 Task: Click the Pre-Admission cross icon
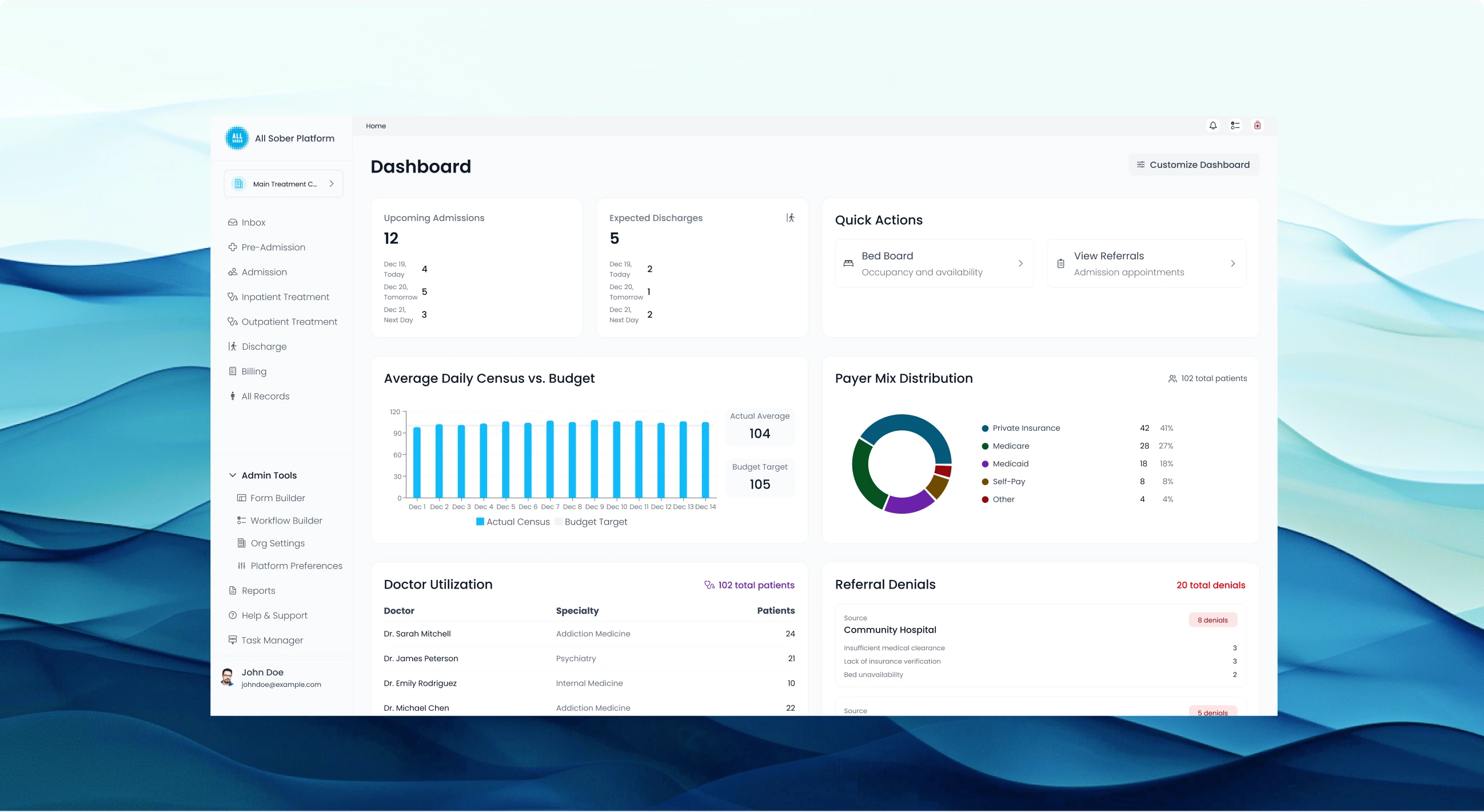tap(233, 247)
